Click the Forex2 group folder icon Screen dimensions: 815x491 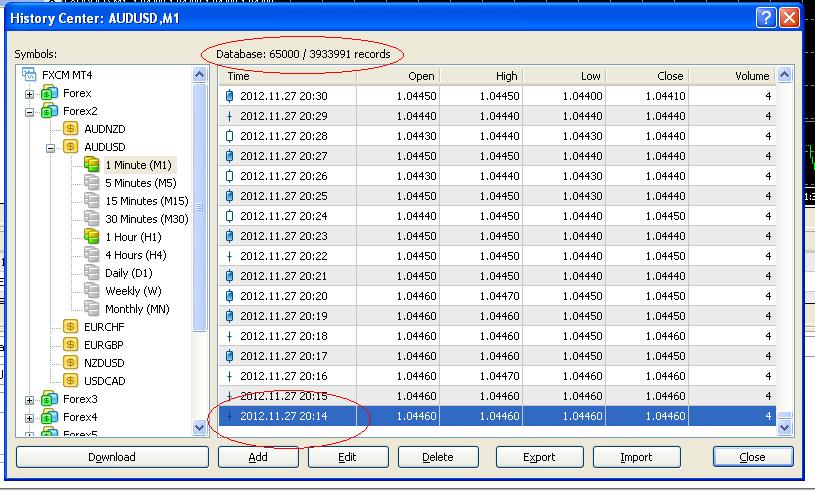point(50,111)
